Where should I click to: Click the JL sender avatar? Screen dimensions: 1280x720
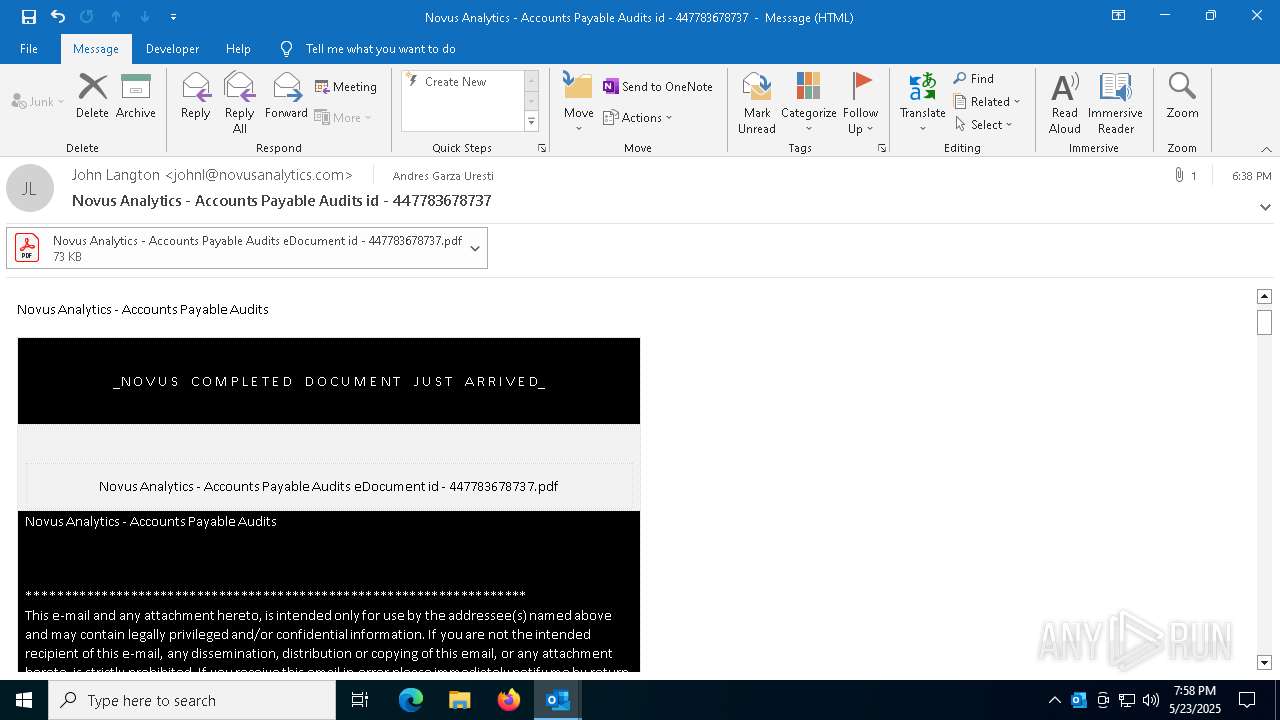(x=30, y=188)
